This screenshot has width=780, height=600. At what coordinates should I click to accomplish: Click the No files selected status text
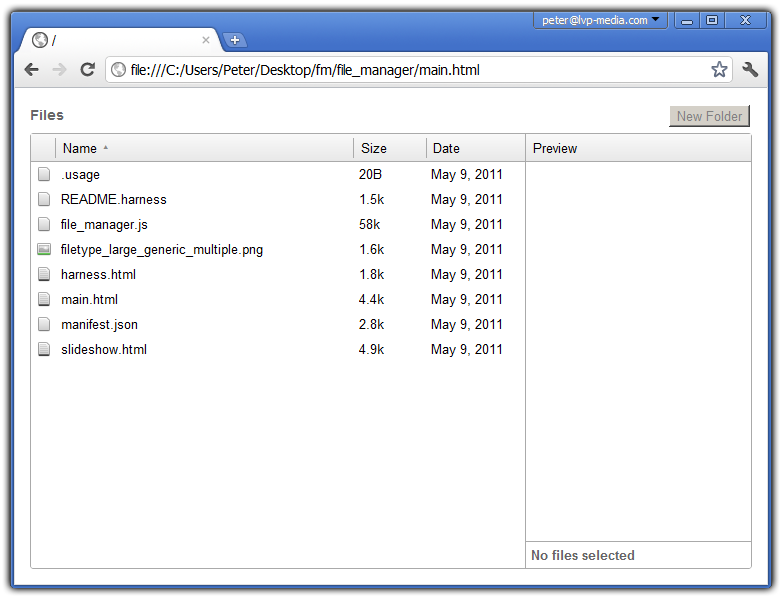(583, 555)
